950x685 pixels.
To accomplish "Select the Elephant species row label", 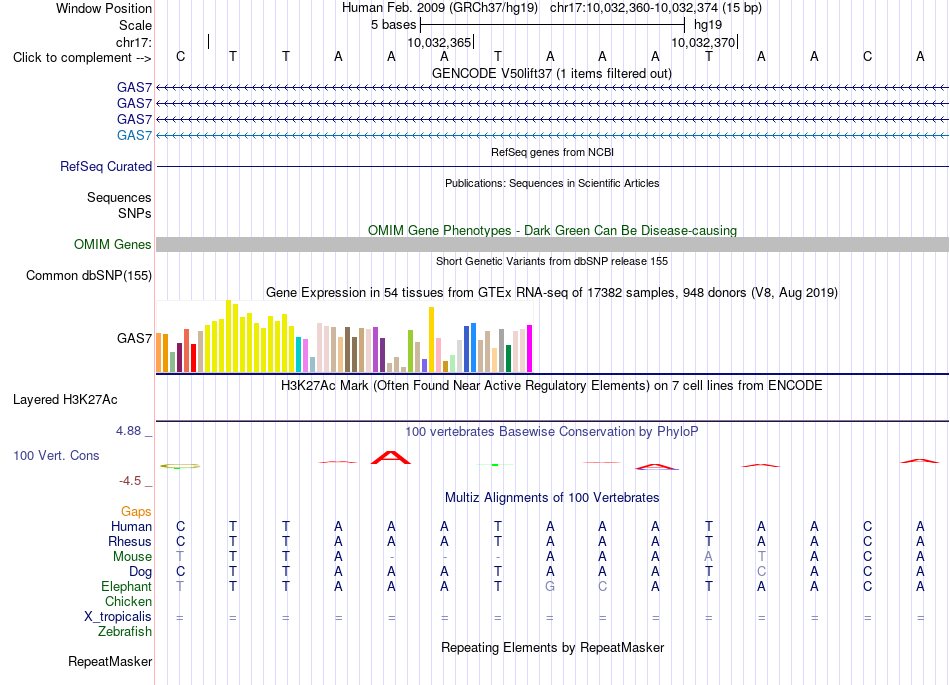I will pos(127,586).
